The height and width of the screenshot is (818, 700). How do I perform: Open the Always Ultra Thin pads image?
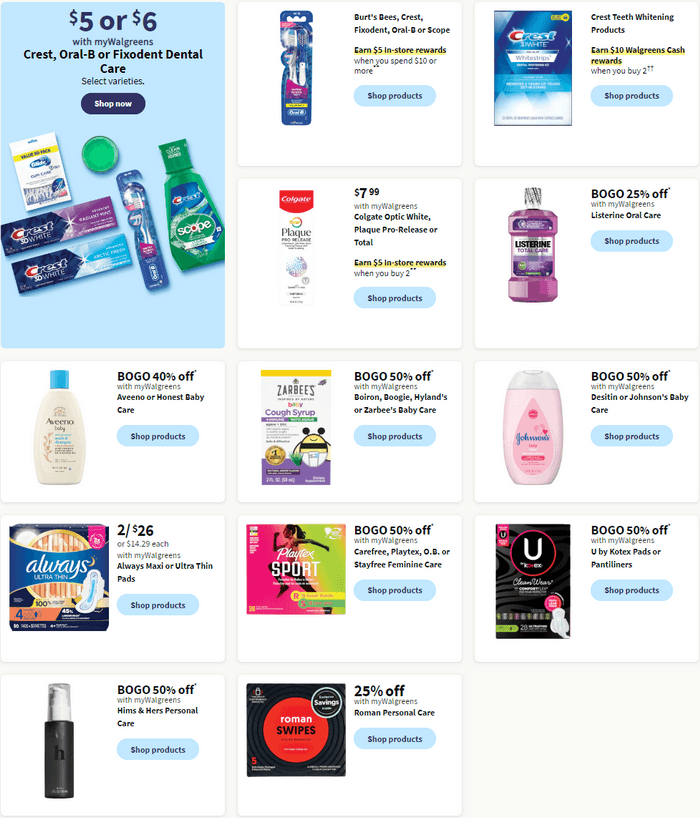coord(59,578)
